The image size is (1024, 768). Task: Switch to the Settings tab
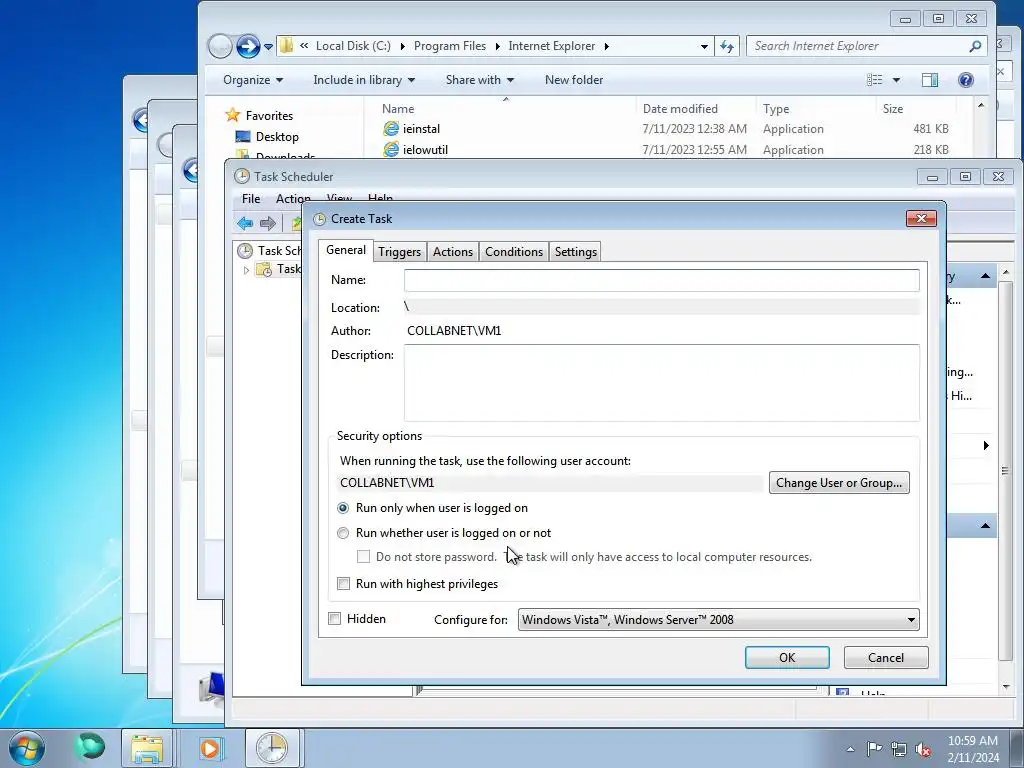[575, 252]
